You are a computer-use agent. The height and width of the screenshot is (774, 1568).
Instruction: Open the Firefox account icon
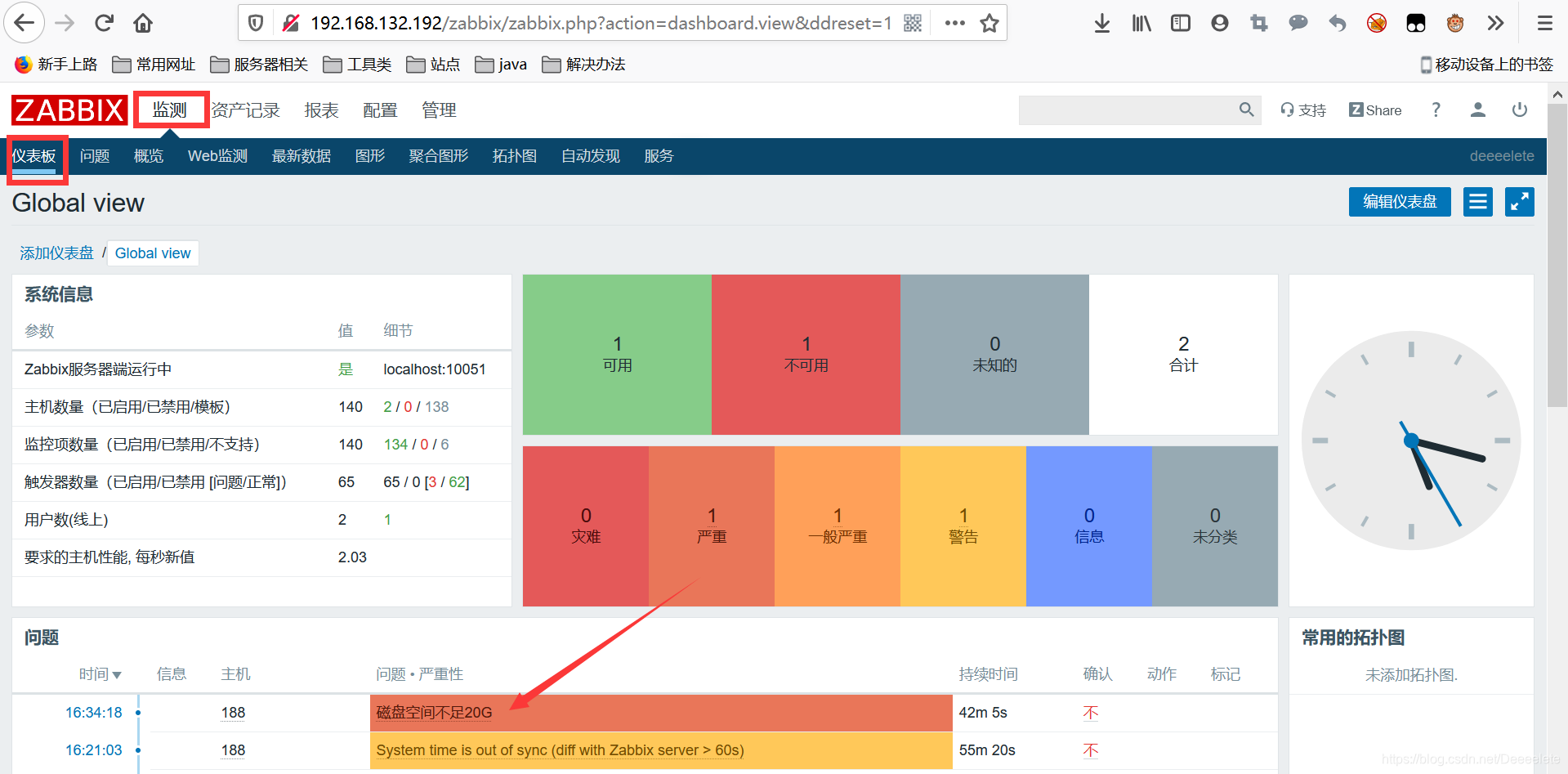pos(1220,23)
